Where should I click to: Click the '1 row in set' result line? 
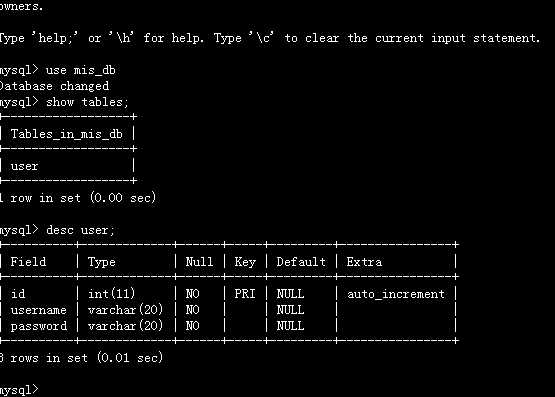coord(78,197)
